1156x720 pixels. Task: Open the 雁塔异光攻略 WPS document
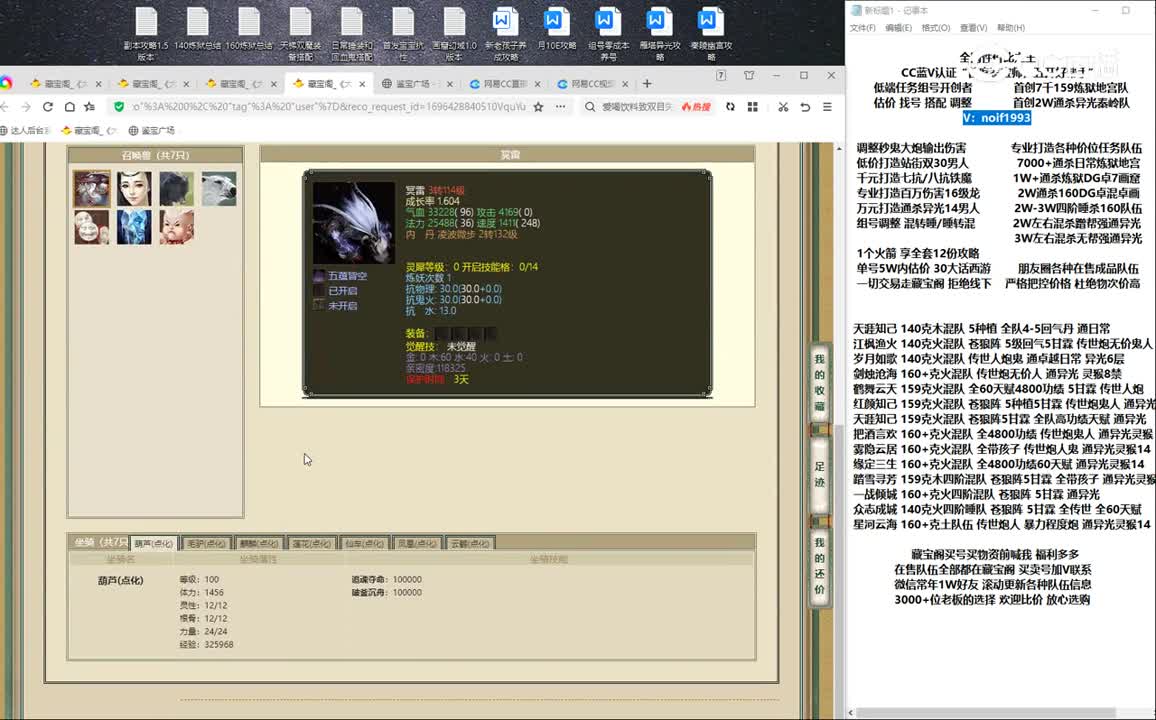(659, 35)
